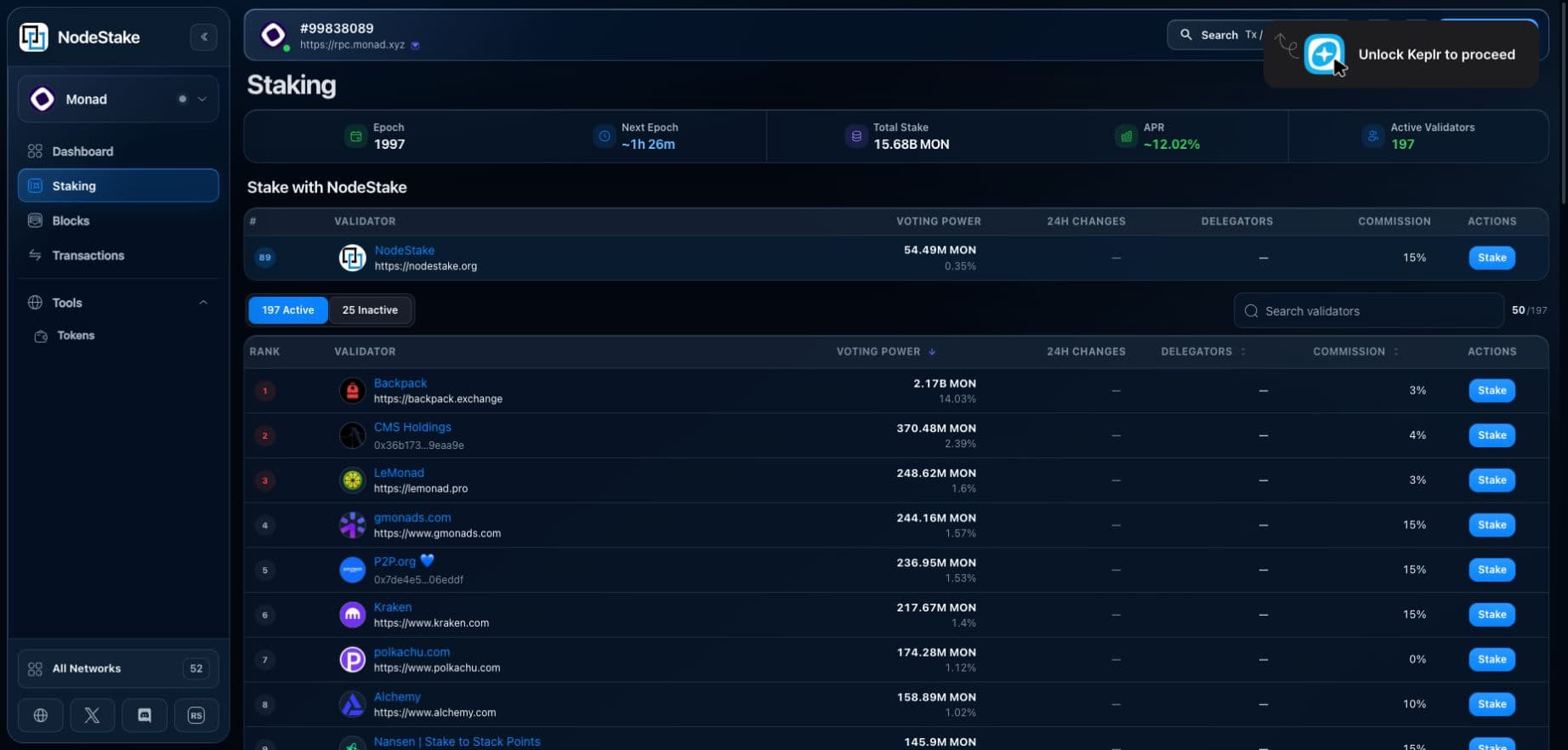Open the All Networks list
Screen dimensions: 1568x750
[x=118, y=668]
